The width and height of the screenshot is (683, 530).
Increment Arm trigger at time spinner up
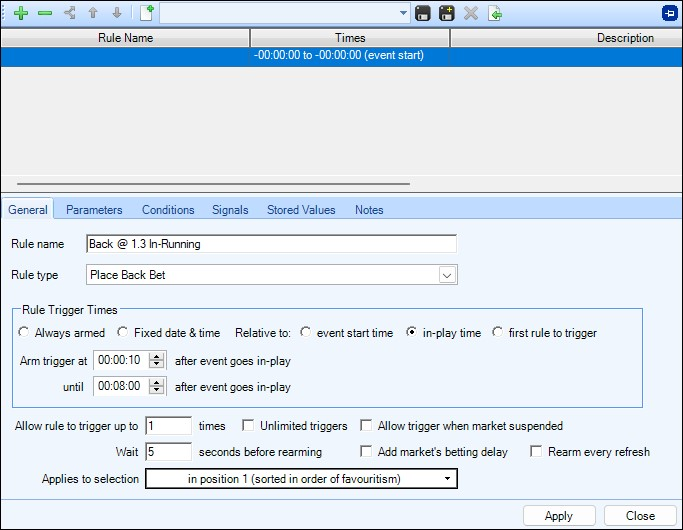point(156,356)
